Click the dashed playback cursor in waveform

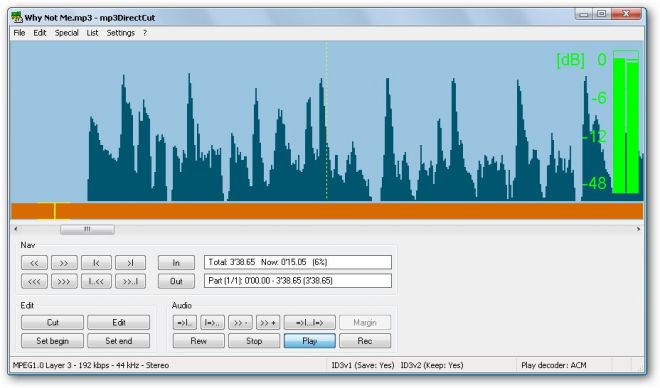click(327, 121)
